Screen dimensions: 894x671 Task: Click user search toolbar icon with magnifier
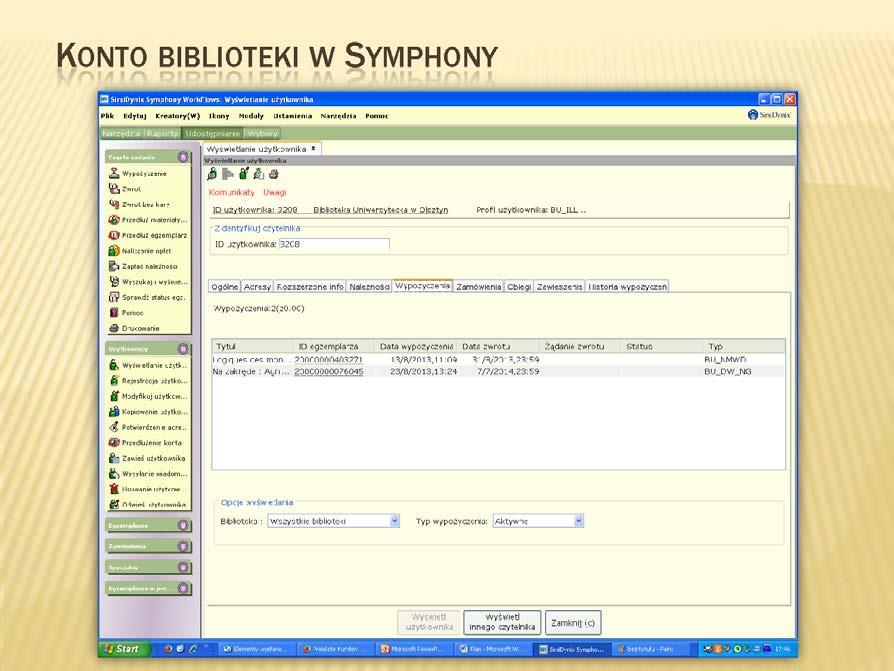213,174
